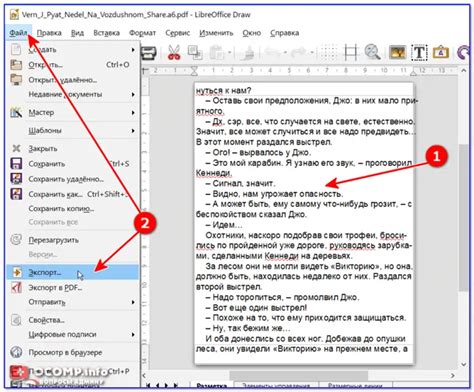Open the Вставка menu

click(106, 33)
